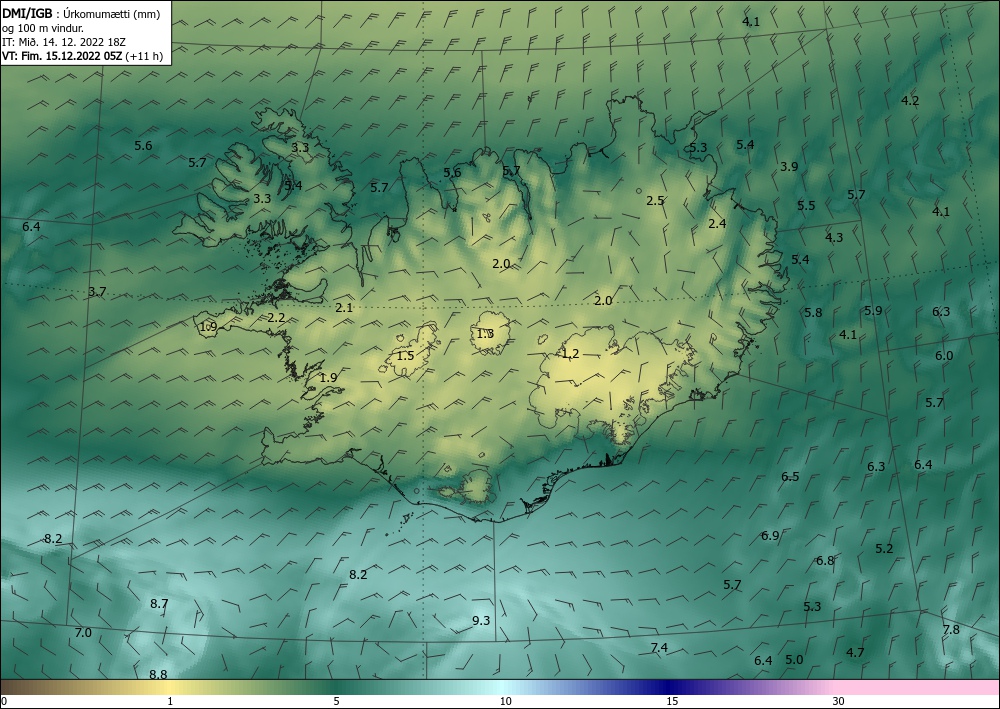Click the map value '9.3'
Image resolution: width=1000 pixels, height=709 pixels.
click(x=481, y=620)
